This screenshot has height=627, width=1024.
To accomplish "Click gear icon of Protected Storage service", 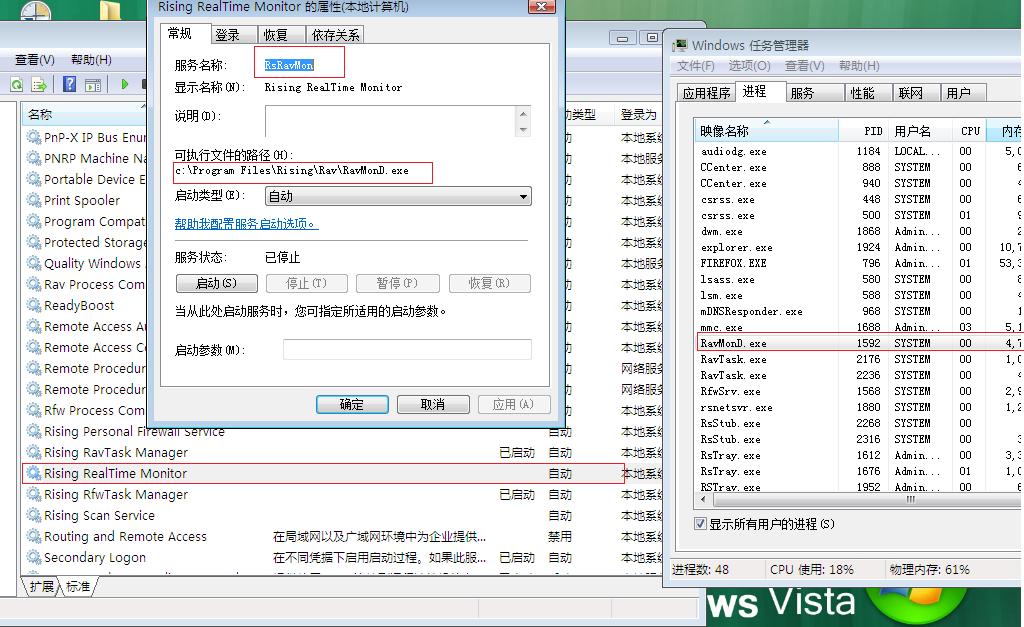I will pyautogui.click(x=34, y=242).
